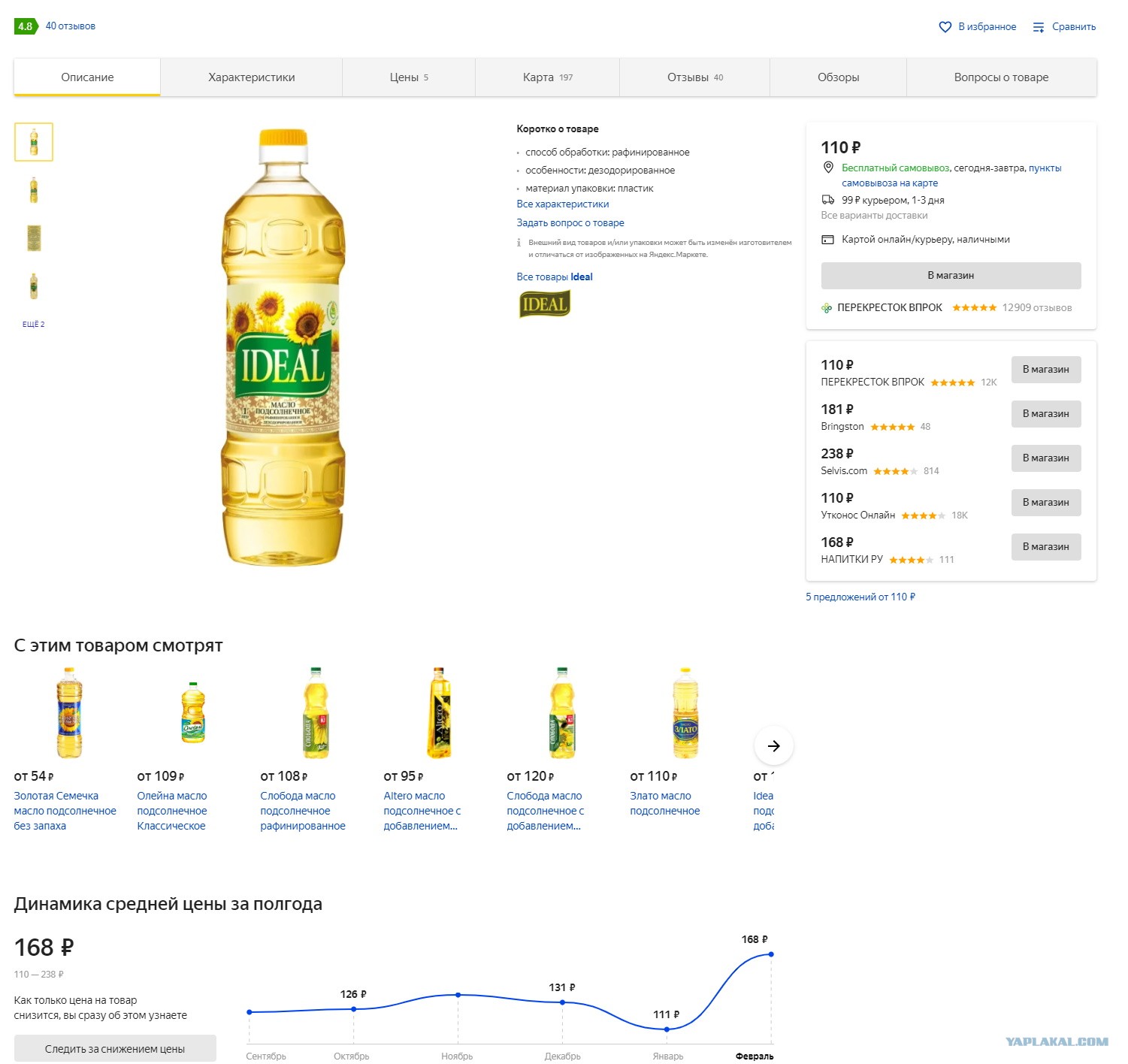1128x1064 pixels.
Task: Open the Злато масло подсолнечное link
Action: (665, 803)
